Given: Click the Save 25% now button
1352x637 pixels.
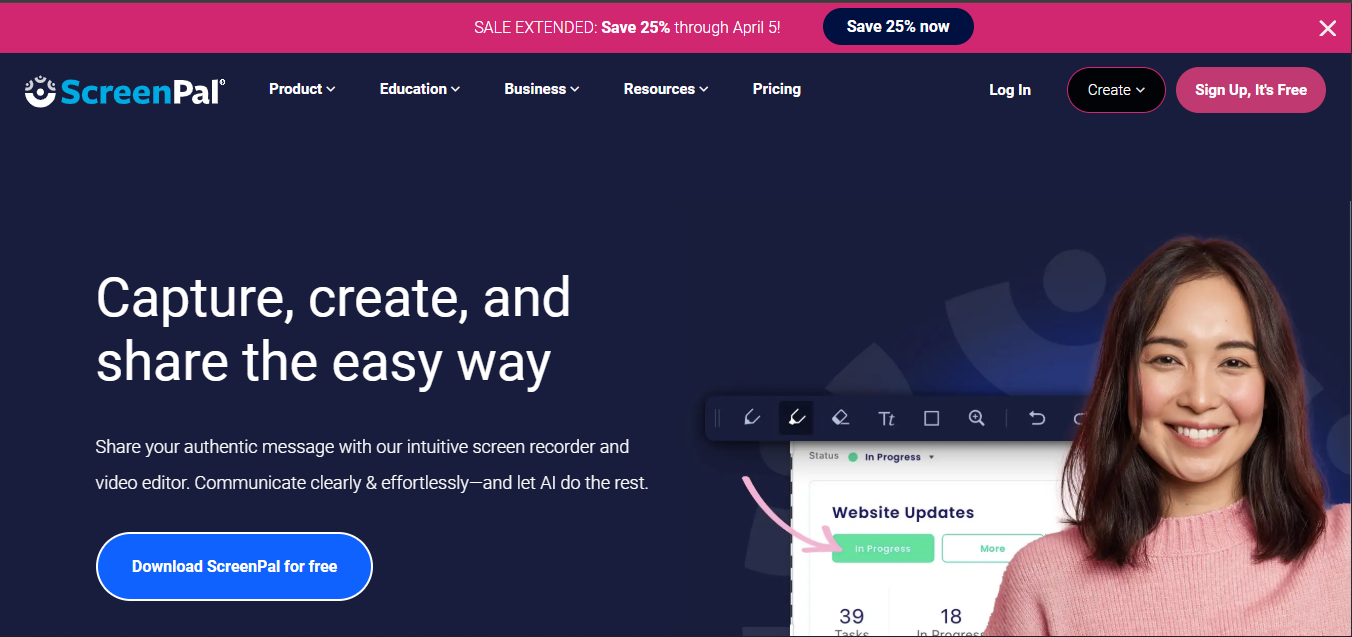Looking at the screenshot, I should tap(898, 27).
